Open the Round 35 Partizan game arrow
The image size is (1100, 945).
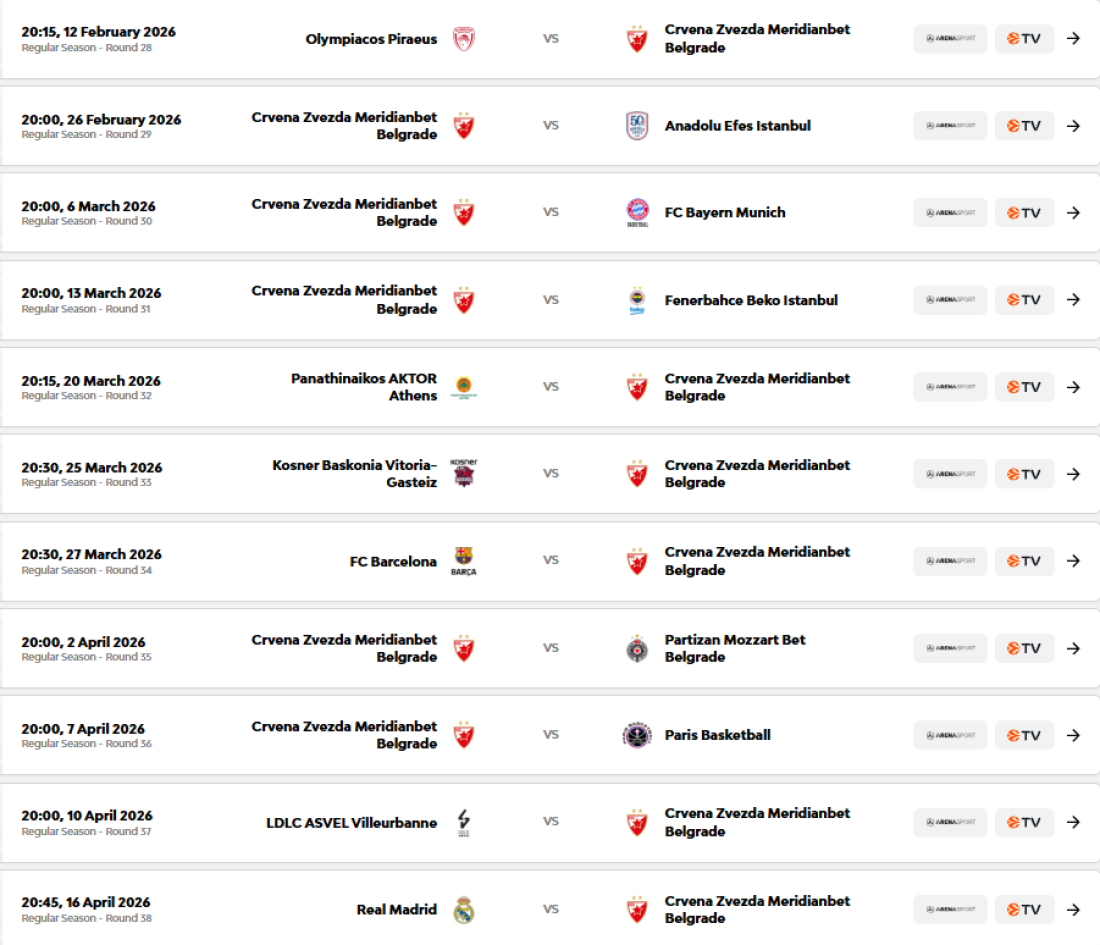click(x=1073, y=648)
